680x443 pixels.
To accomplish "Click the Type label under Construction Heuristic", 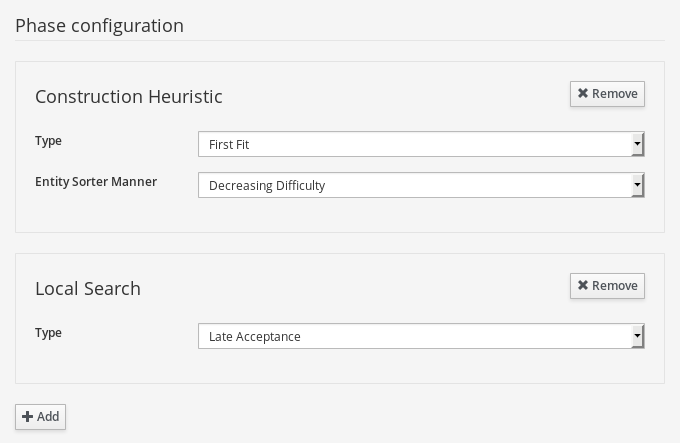I will (48, 141).
